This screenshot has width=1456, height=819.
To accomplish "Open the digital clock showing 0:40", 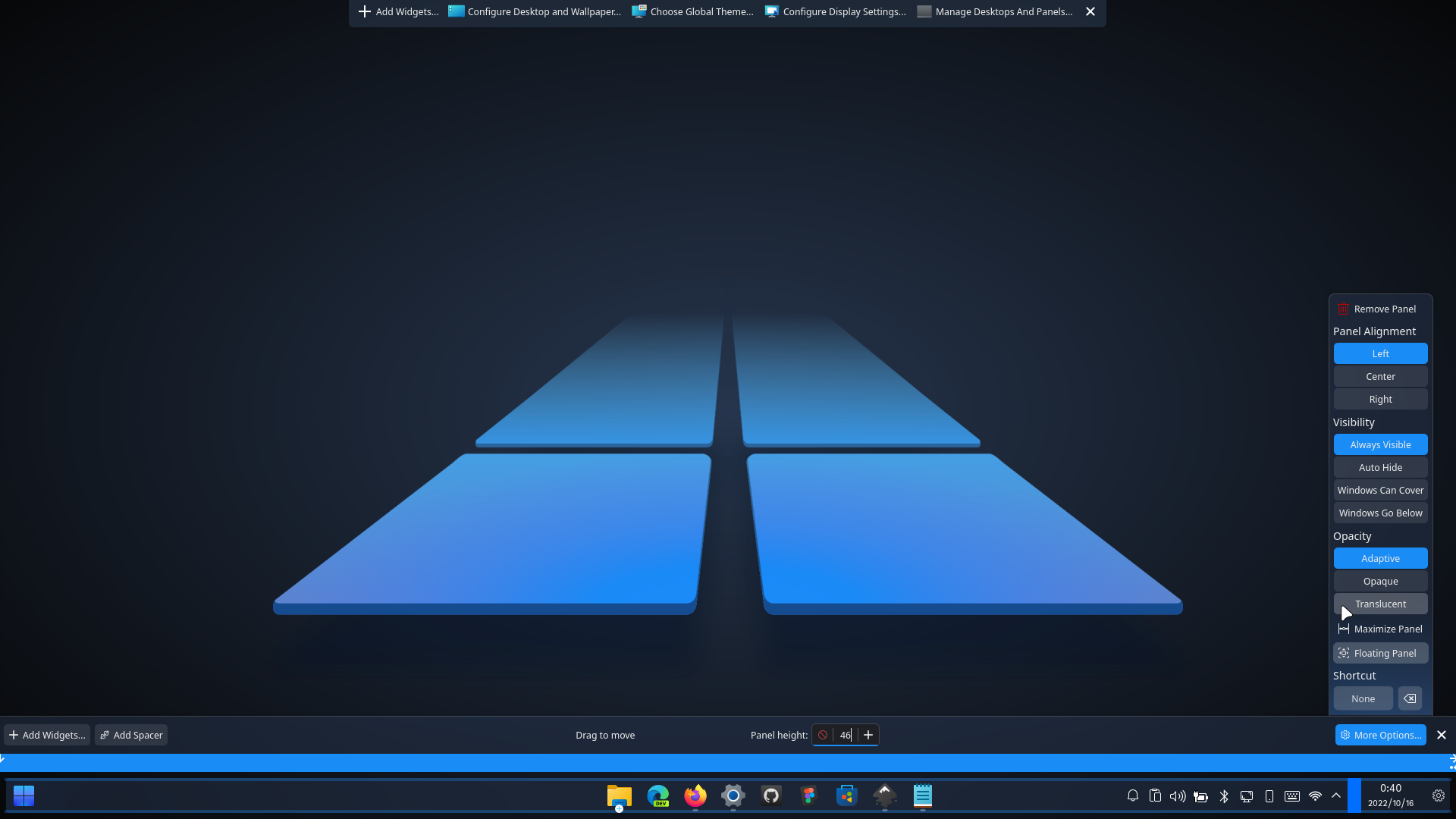I will 1391,795.
